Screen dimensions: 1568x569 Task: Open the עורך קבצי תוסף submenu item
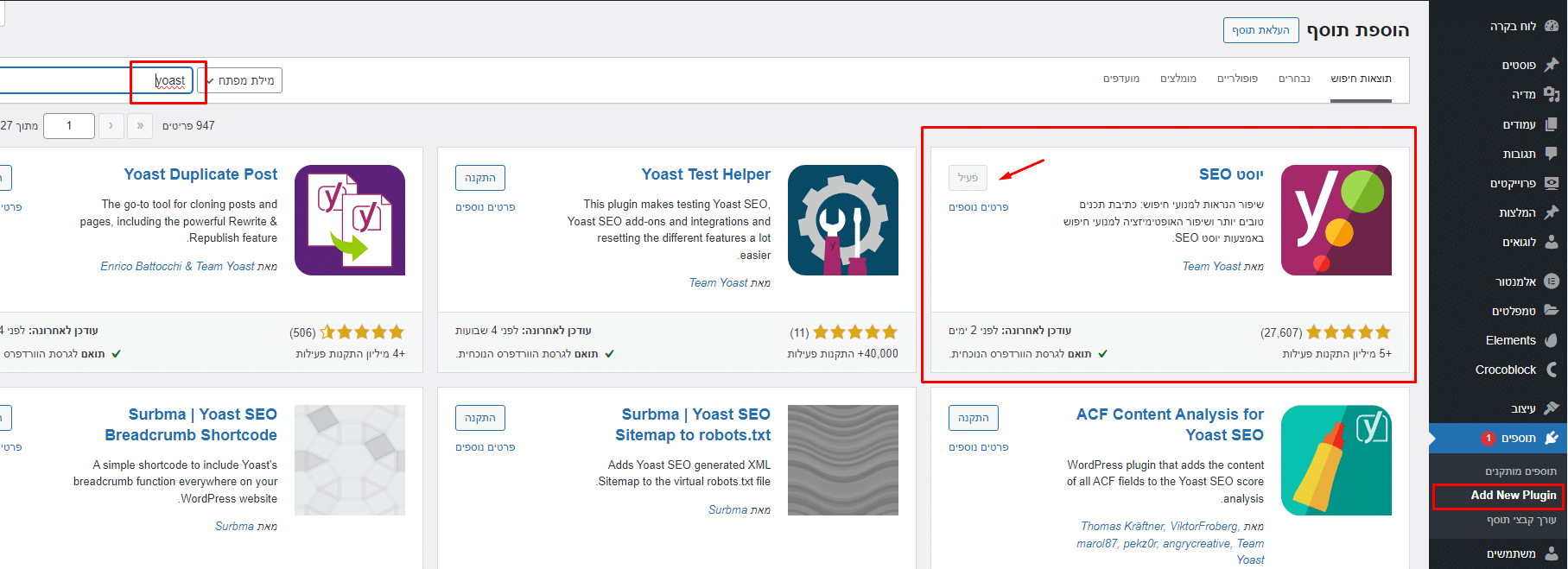(x=1521, y=520)
